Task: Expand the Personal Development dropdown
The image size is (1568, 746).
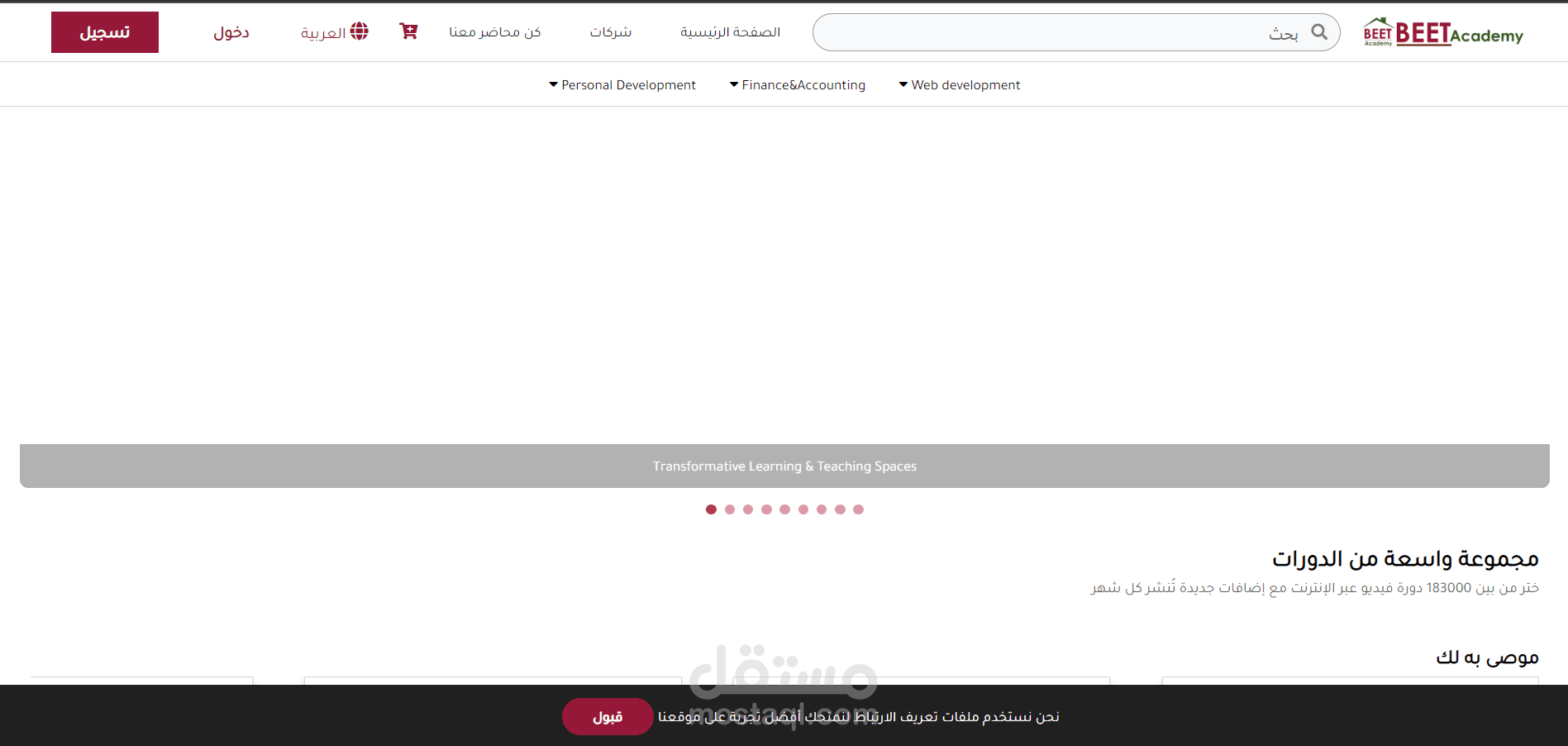Action: tap(622, 84)
